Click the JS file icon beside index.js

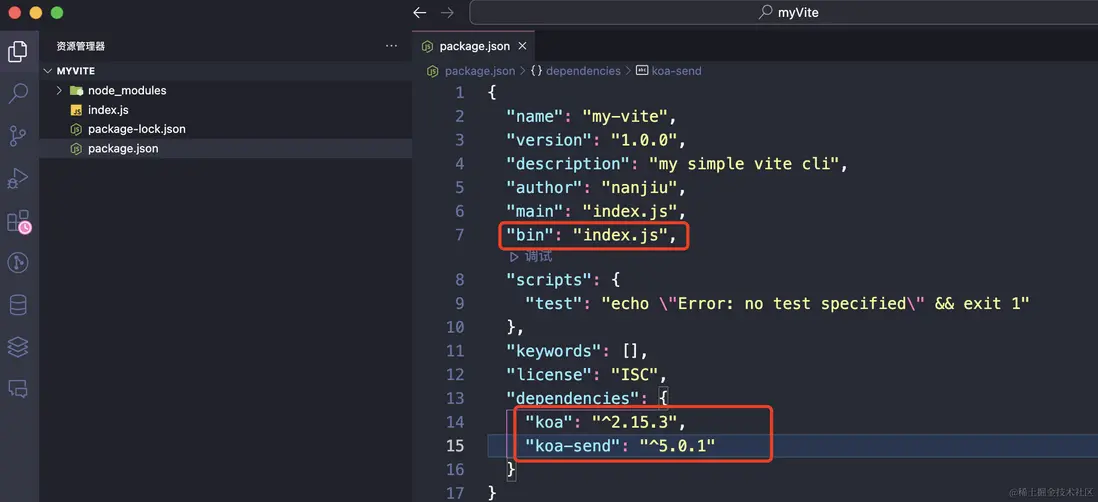76,110
